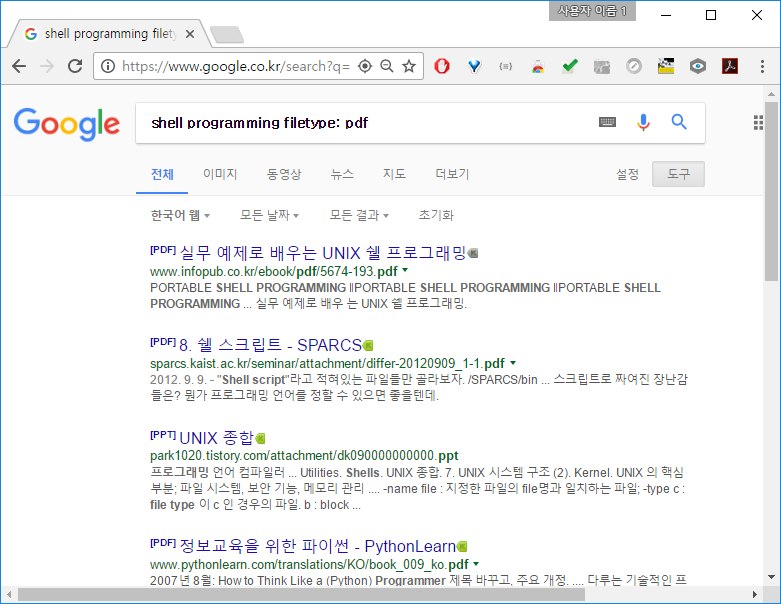
Task: Open the curly braces extension icon
Action: coord(506,66)
